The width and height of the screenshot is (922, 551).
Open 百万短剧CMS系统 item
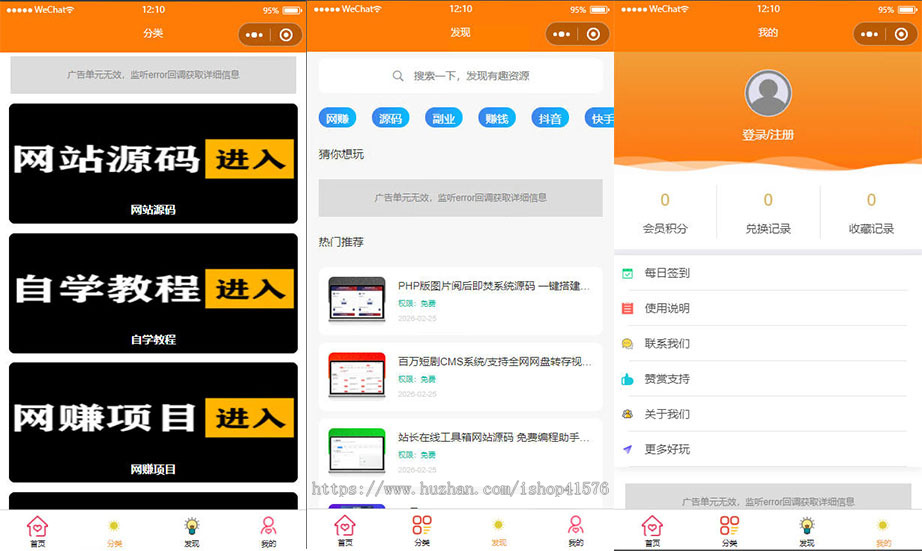click(x=460, y=376)
